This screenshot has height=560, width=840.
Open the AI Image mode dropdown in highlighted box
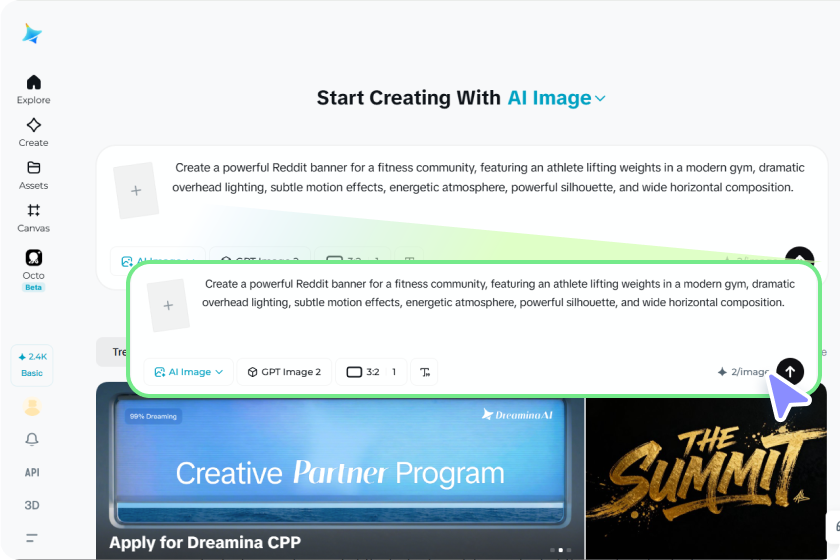point(189,372)
